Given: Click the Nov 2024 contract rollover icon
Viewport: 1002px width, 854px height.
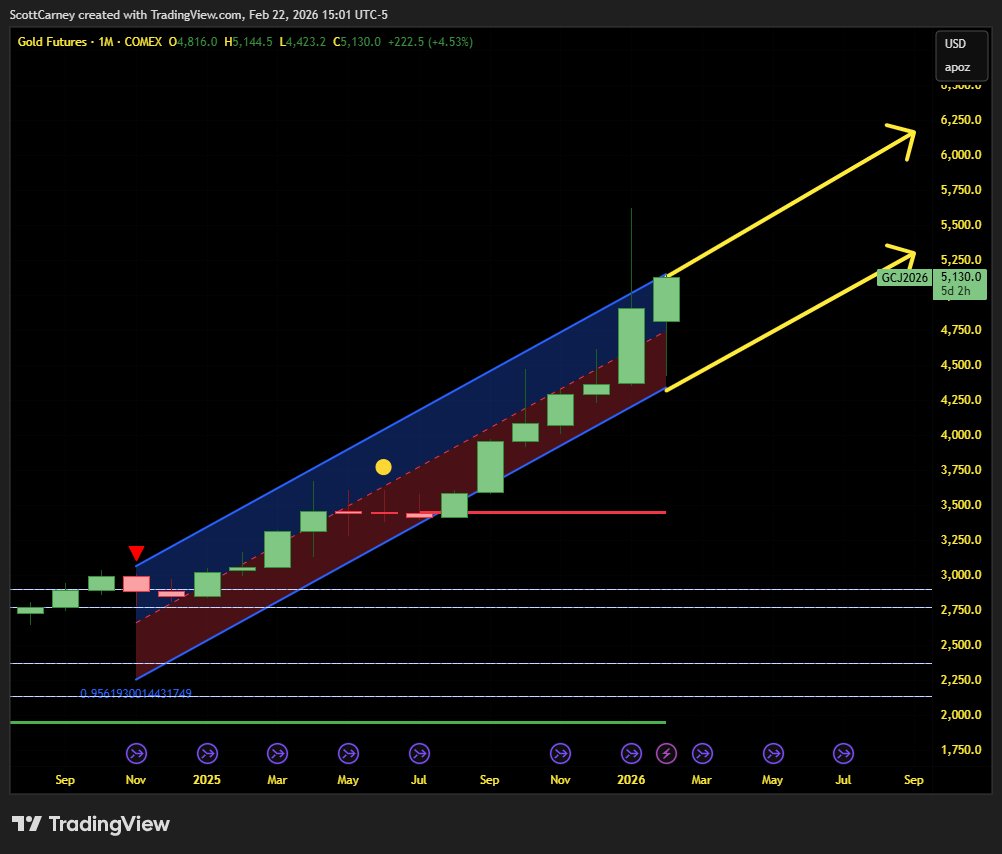Looking at the screenshot, I should tap(136, 753).
